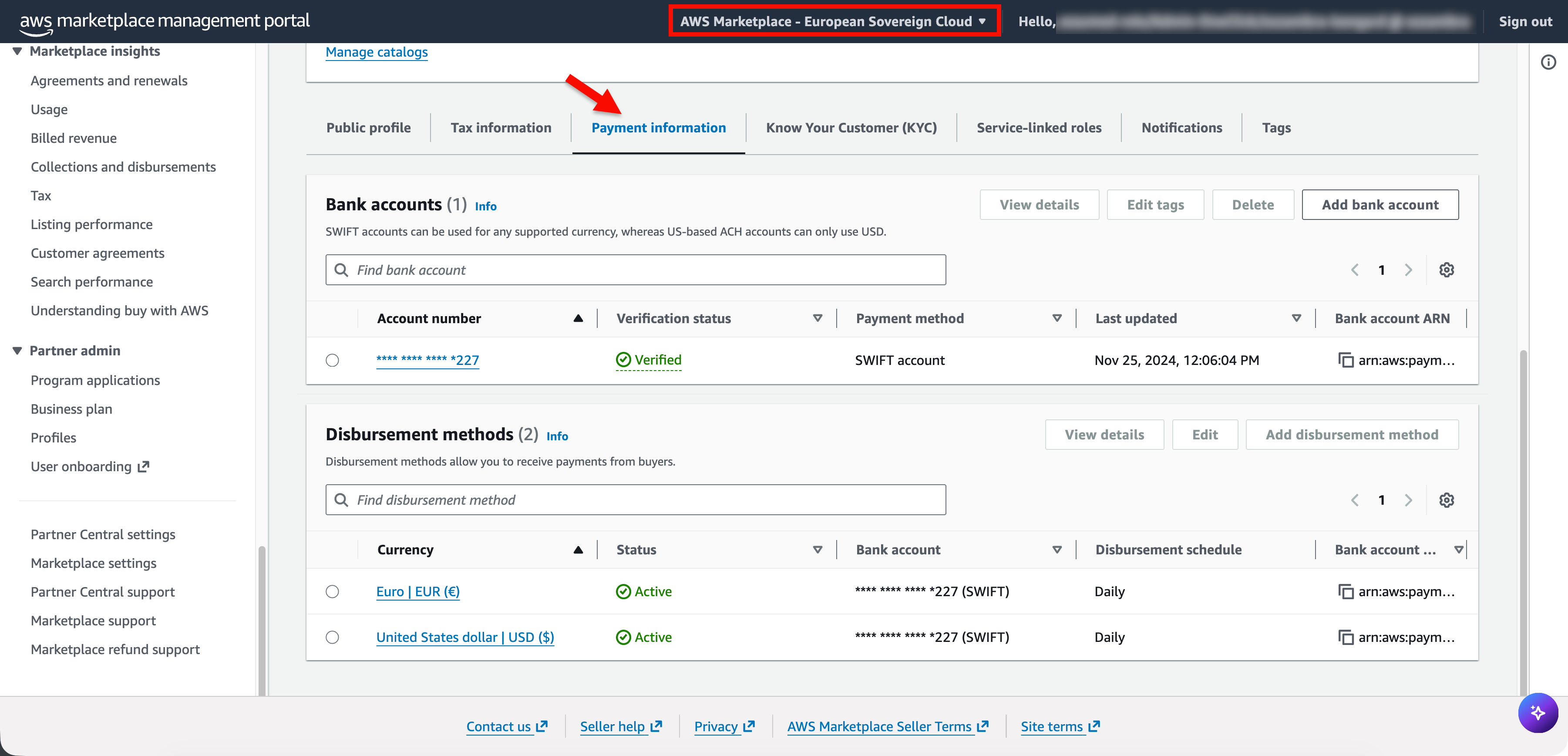Open the info panel circle icon
The width and height of the screenshot is (1568, 756).
pos(1548,62)
